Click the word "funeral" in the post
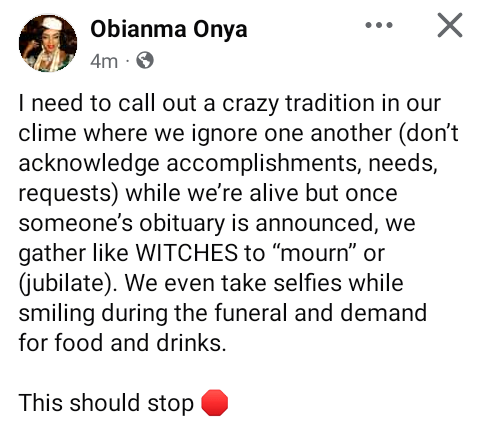 coord(251,313)
